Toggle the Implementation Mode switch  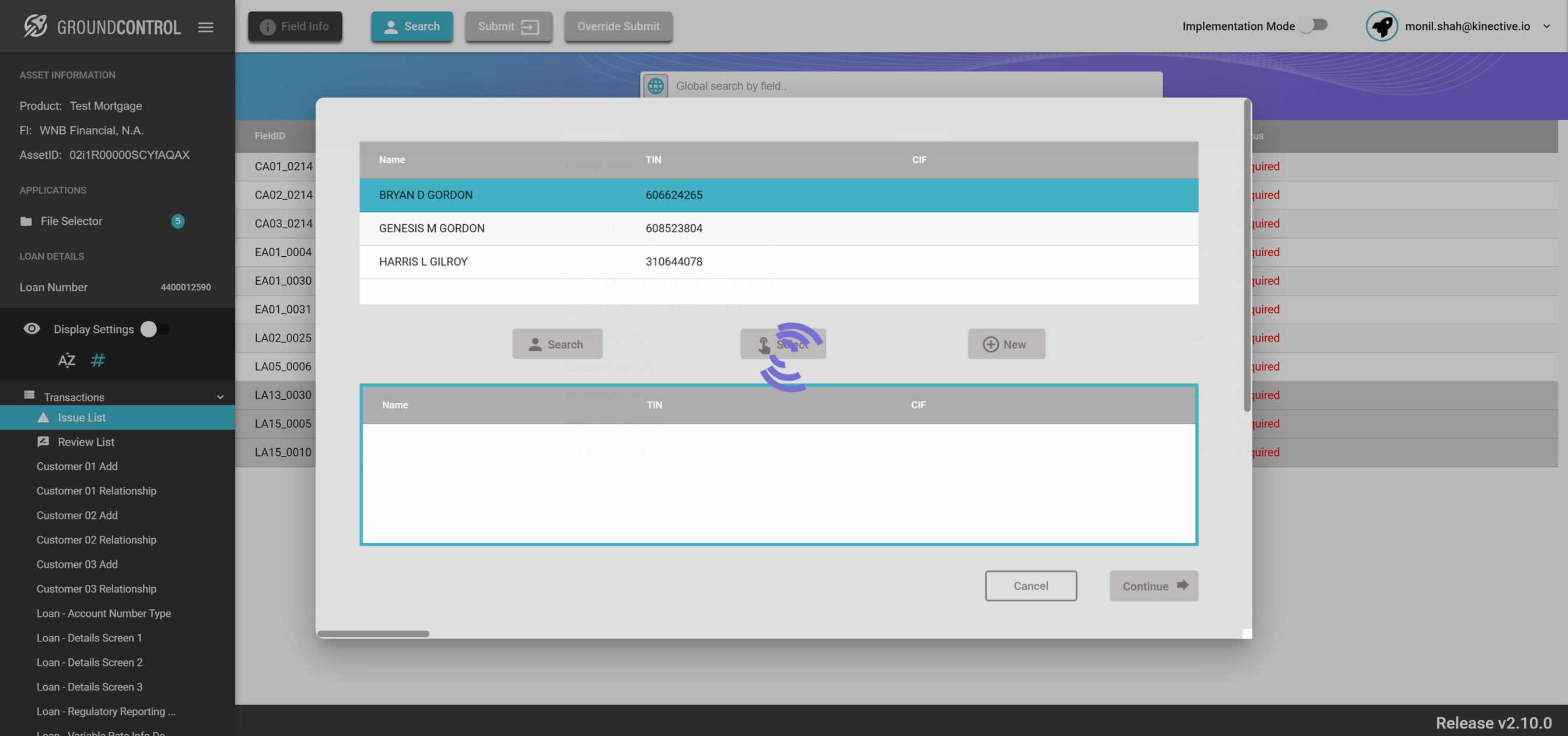click(1313, 26)
